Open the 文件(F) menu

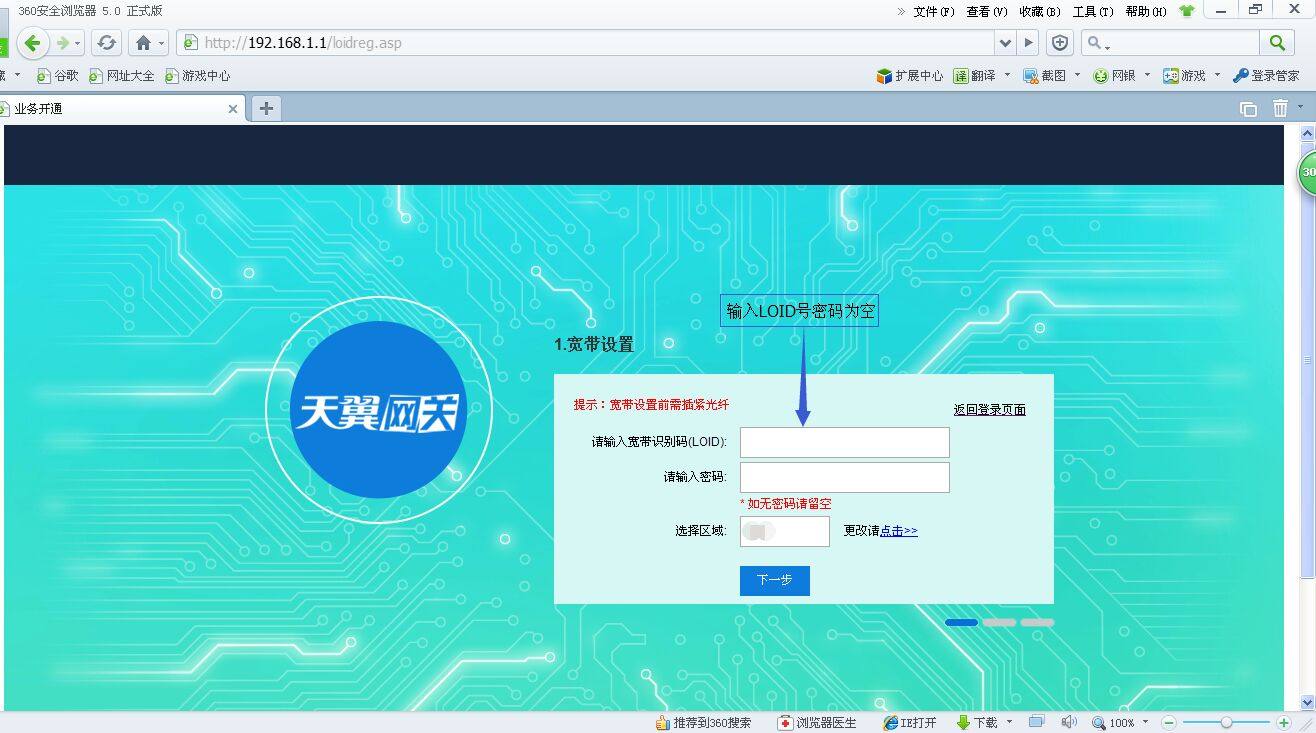coord(934,12)
